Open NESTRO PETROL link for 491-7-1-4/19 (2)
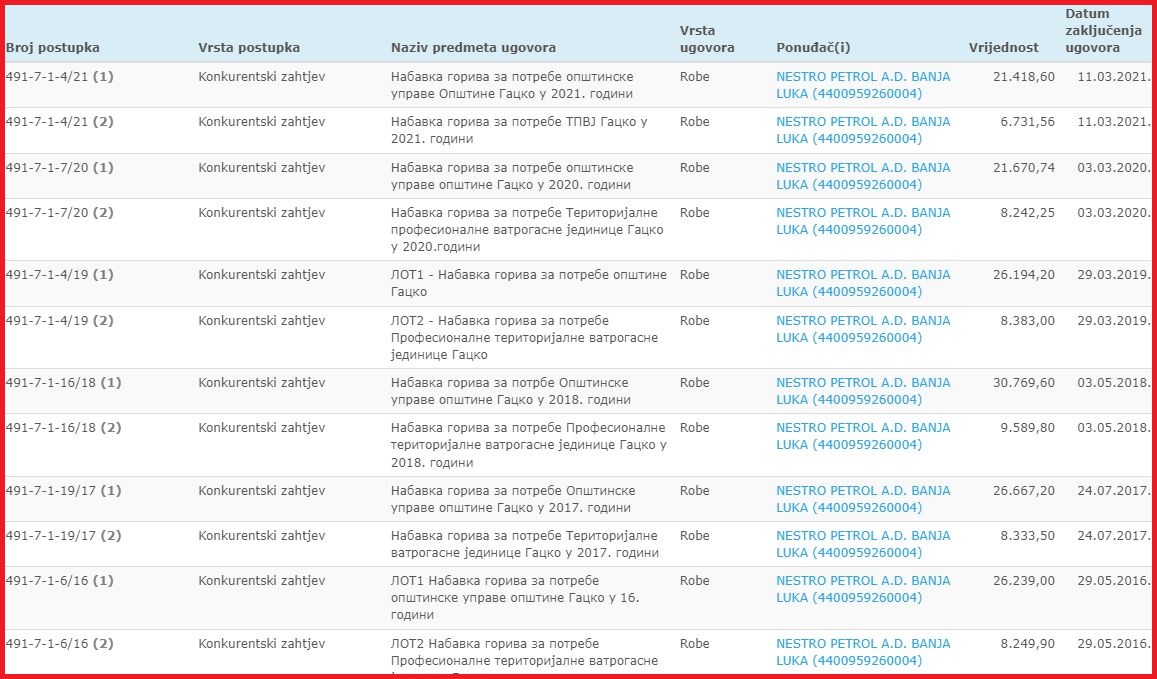The height and width of the screenshot is (679, 1157). pos(863,328)
